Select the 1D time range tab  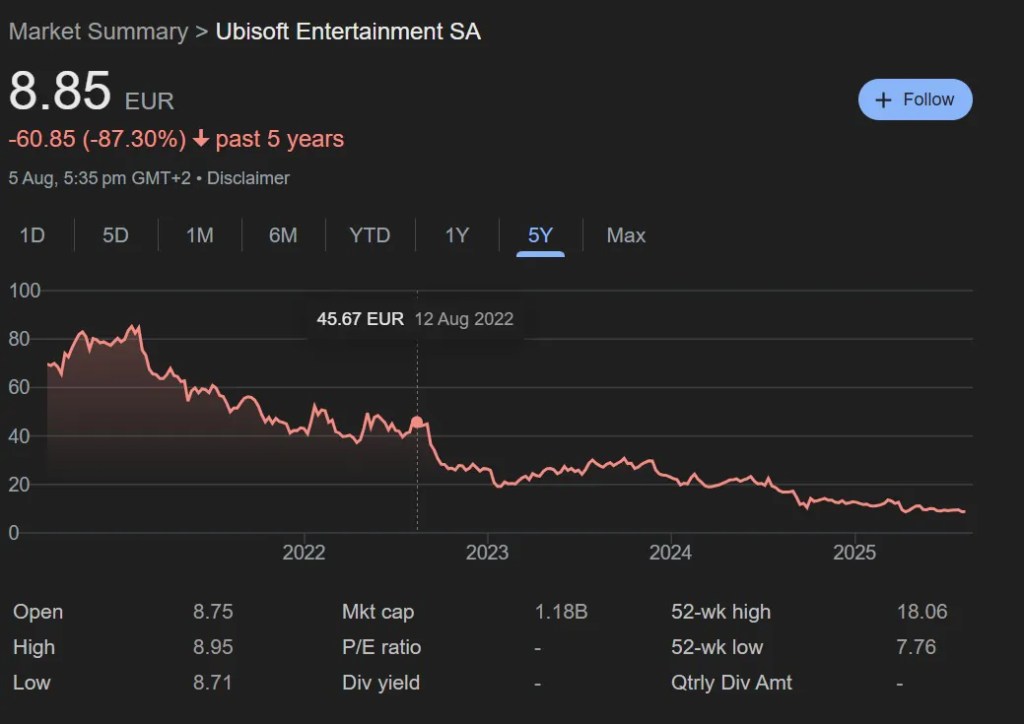[x=32, y=236]
